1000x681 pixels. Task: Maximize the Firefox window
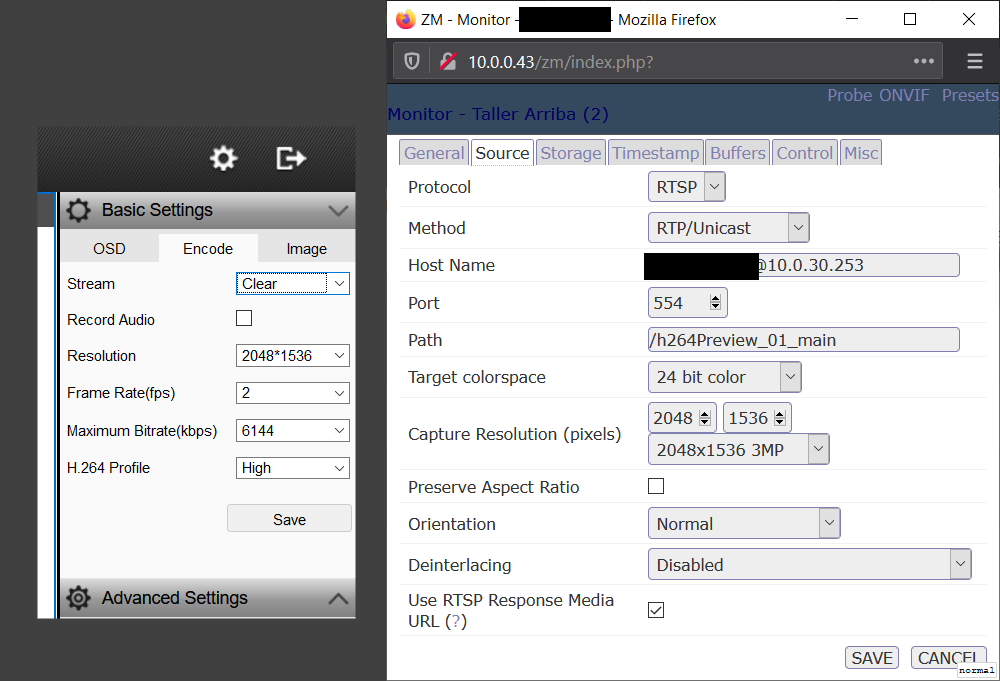tap(910, 19)
